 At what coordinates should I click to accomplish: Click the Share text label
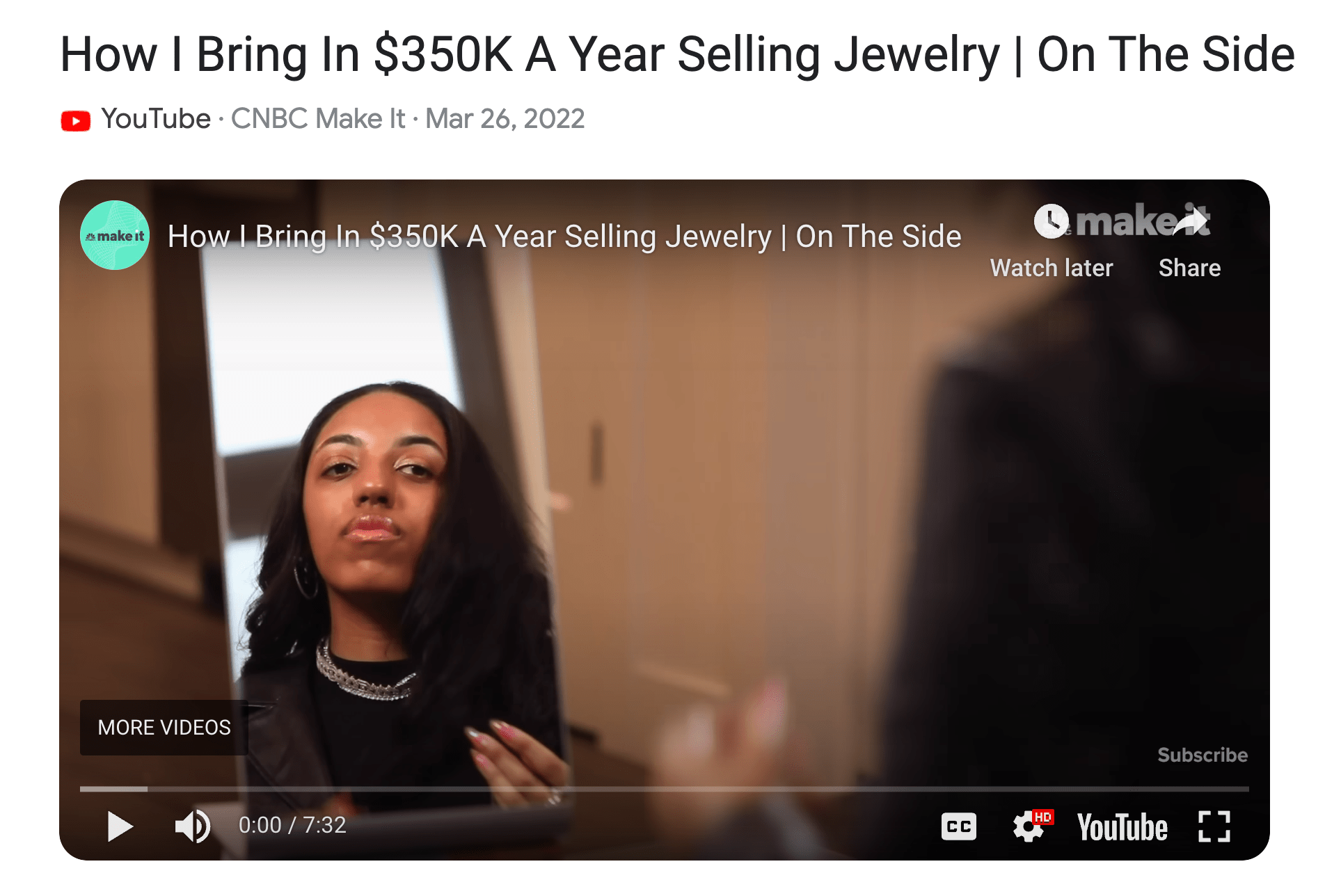[1189, 268]
